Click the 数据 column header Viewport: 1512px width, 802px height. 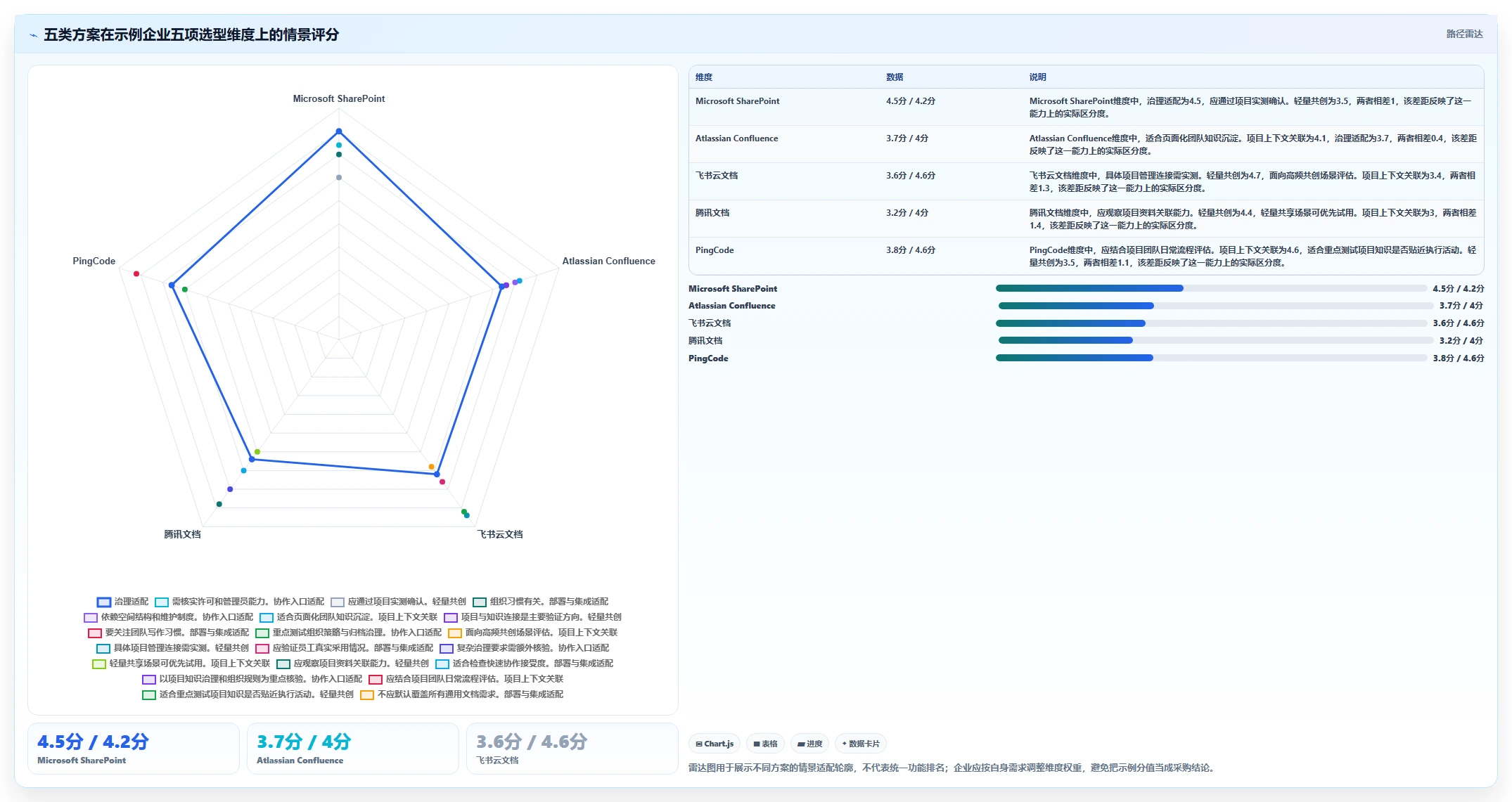(895, 77)
